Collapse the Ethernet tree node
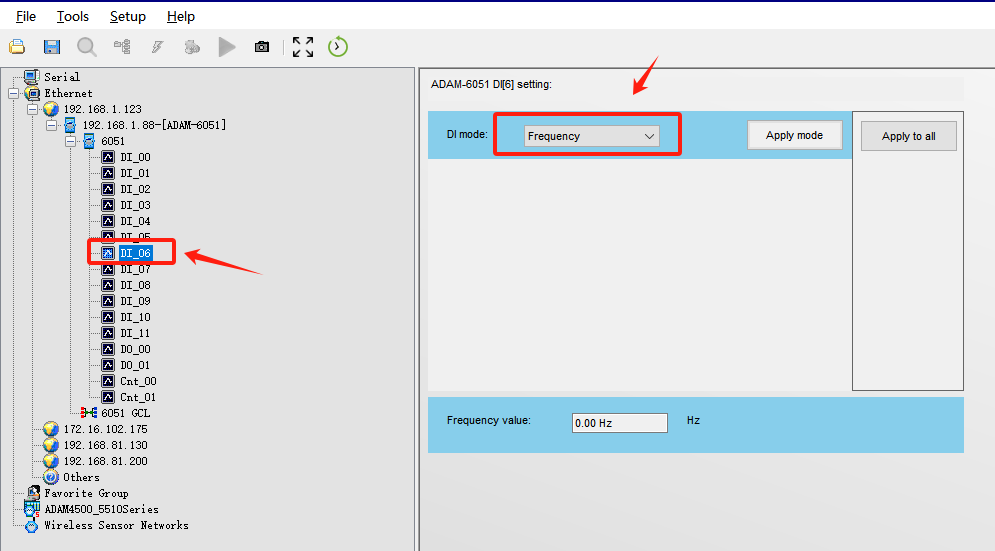This screenshot has width=995, height=551. coord(13,93)
